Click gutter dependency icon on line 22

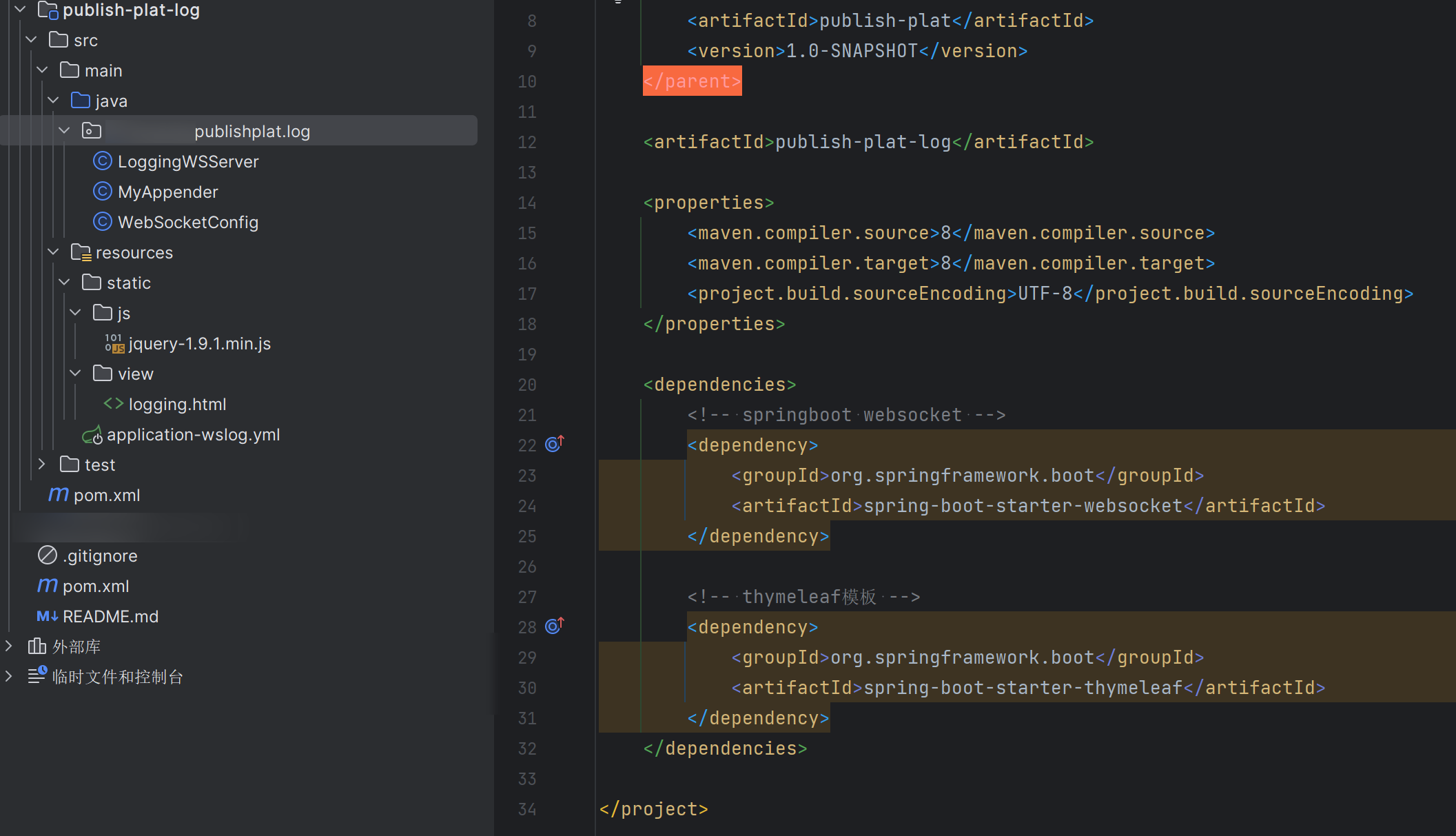[x=554, y=444]
